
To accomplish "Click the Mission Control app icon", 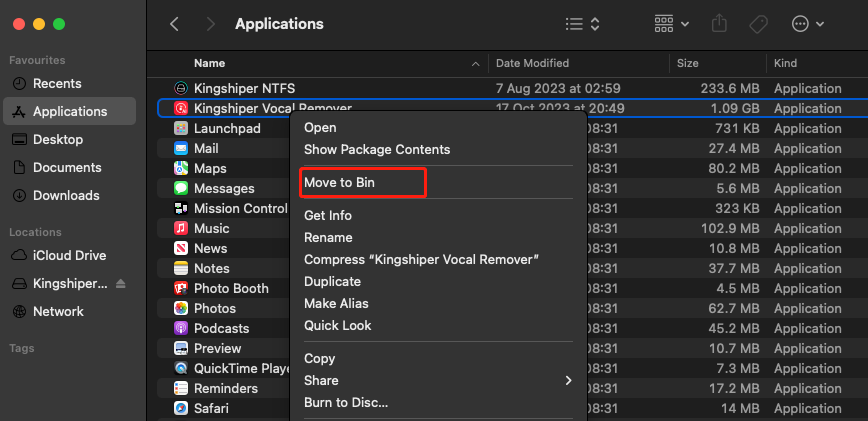I will [x=180, y=209].
